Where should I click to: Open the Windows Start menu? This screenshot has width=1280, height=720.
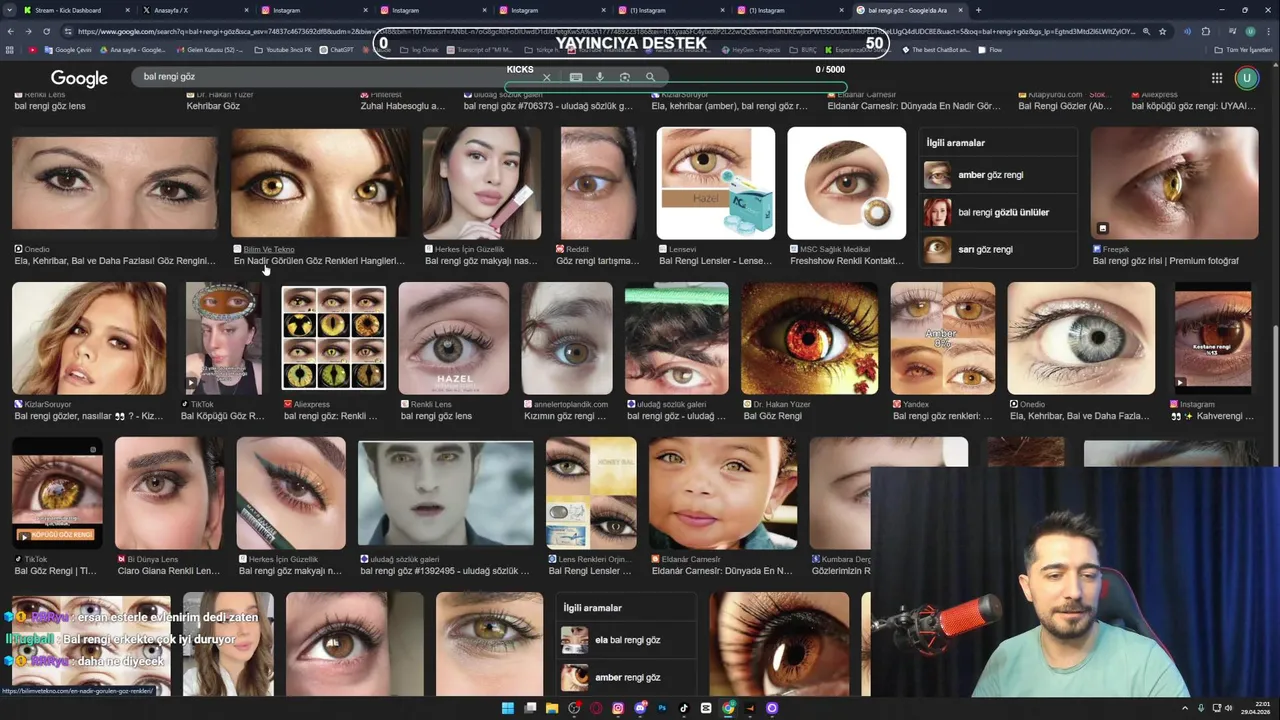coord(508,708)
